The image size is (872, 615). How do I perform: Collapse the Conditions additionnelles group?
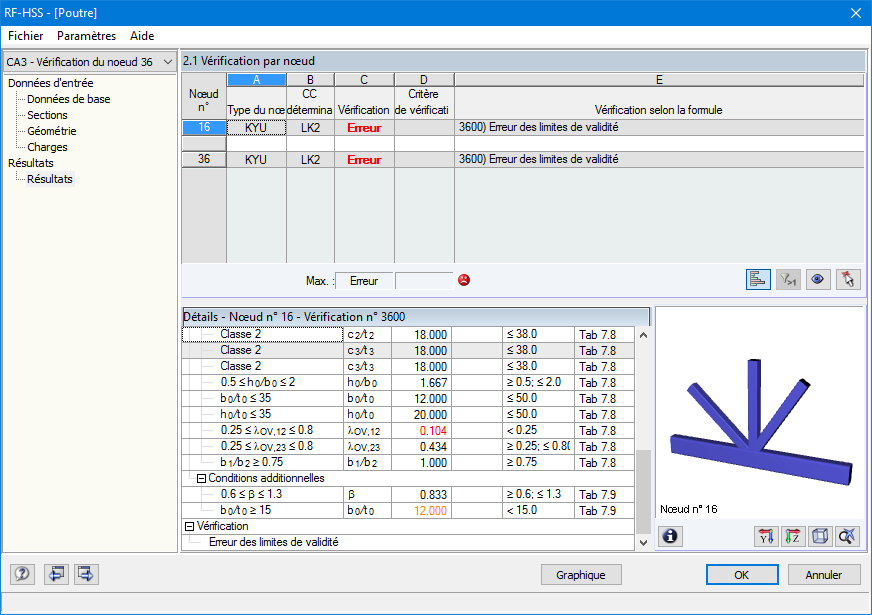click(201, 478)
